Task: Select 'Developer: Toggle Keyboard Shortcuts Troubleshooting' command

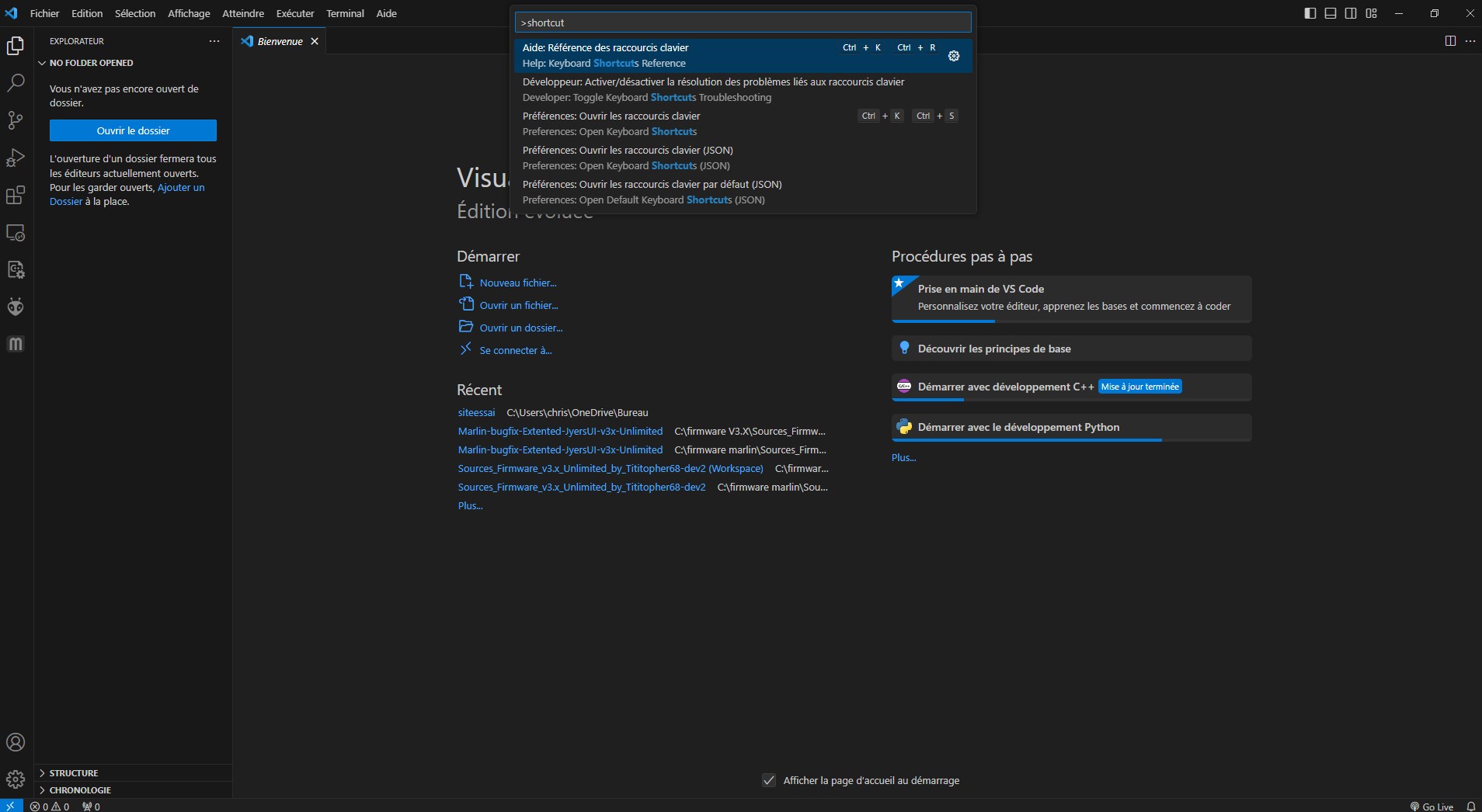Action: 743,89
